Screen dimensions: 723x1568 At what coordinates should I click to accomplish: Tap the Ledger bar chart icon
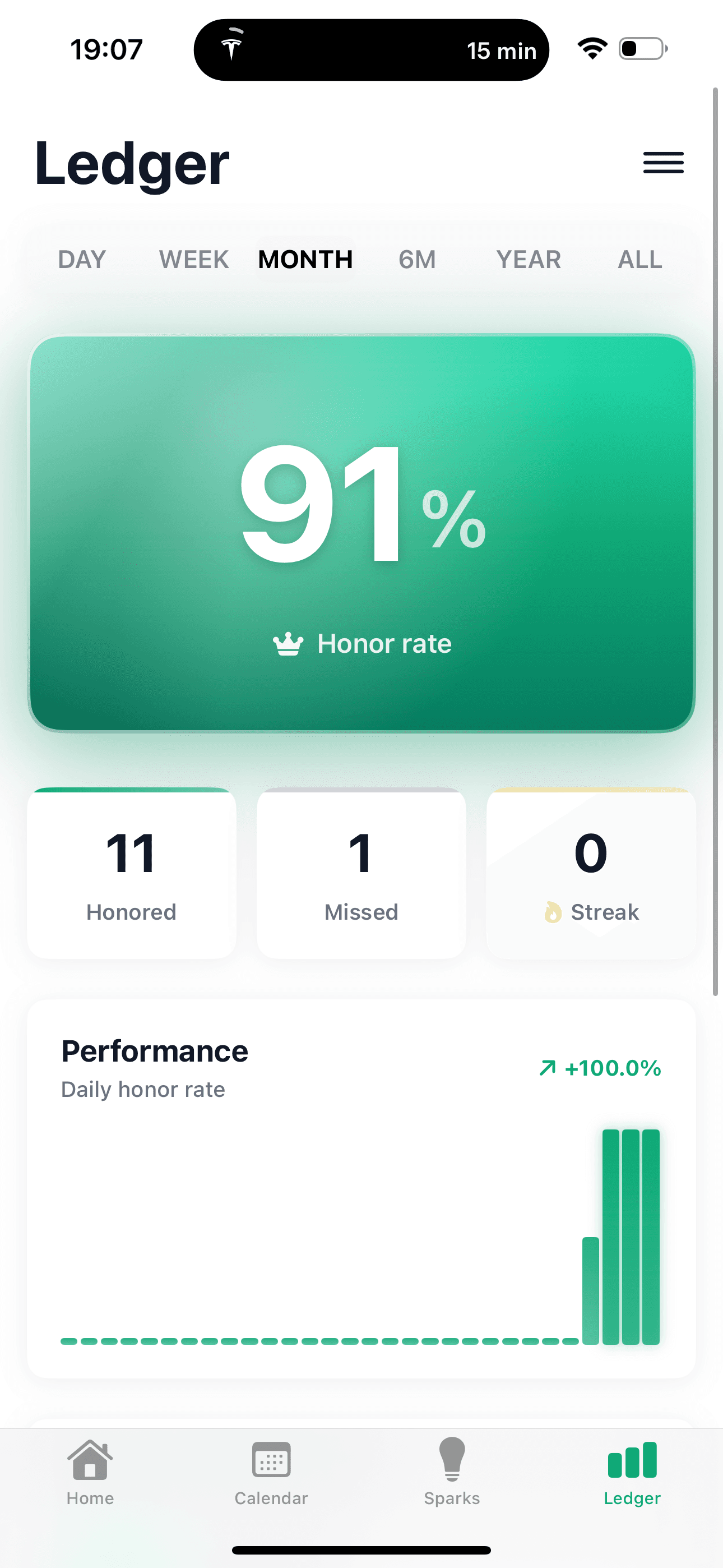click(632, 1461)
